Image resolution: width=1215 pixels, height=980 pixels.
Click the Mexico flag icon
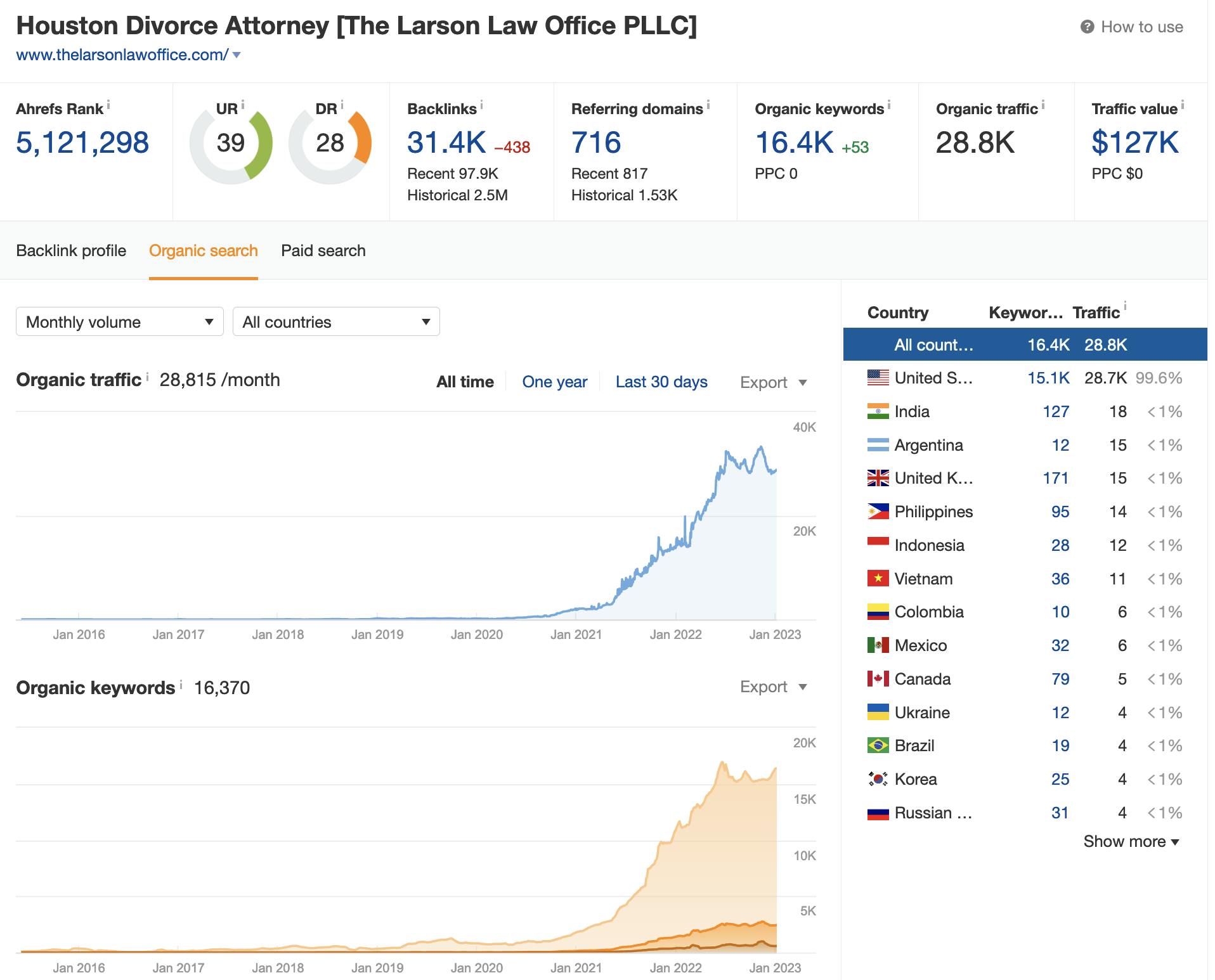pos(878,645)
